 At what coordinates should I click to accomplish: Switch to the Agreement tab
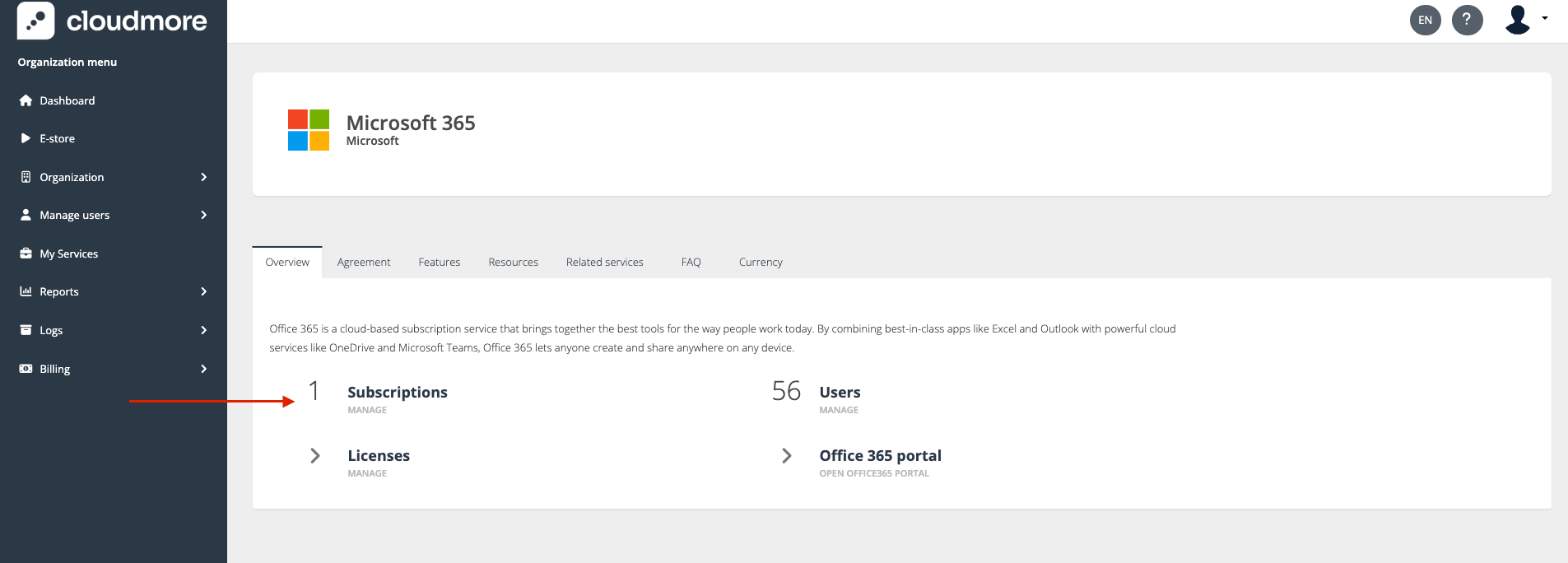tap(364, 262)
